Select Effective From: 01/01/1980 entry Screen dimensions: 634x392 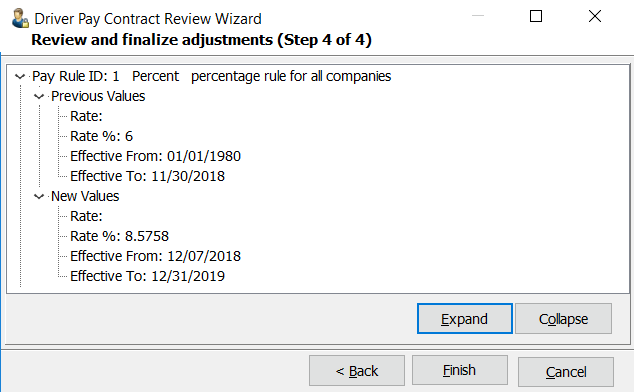pyautogui.click(x=155, y=156)
